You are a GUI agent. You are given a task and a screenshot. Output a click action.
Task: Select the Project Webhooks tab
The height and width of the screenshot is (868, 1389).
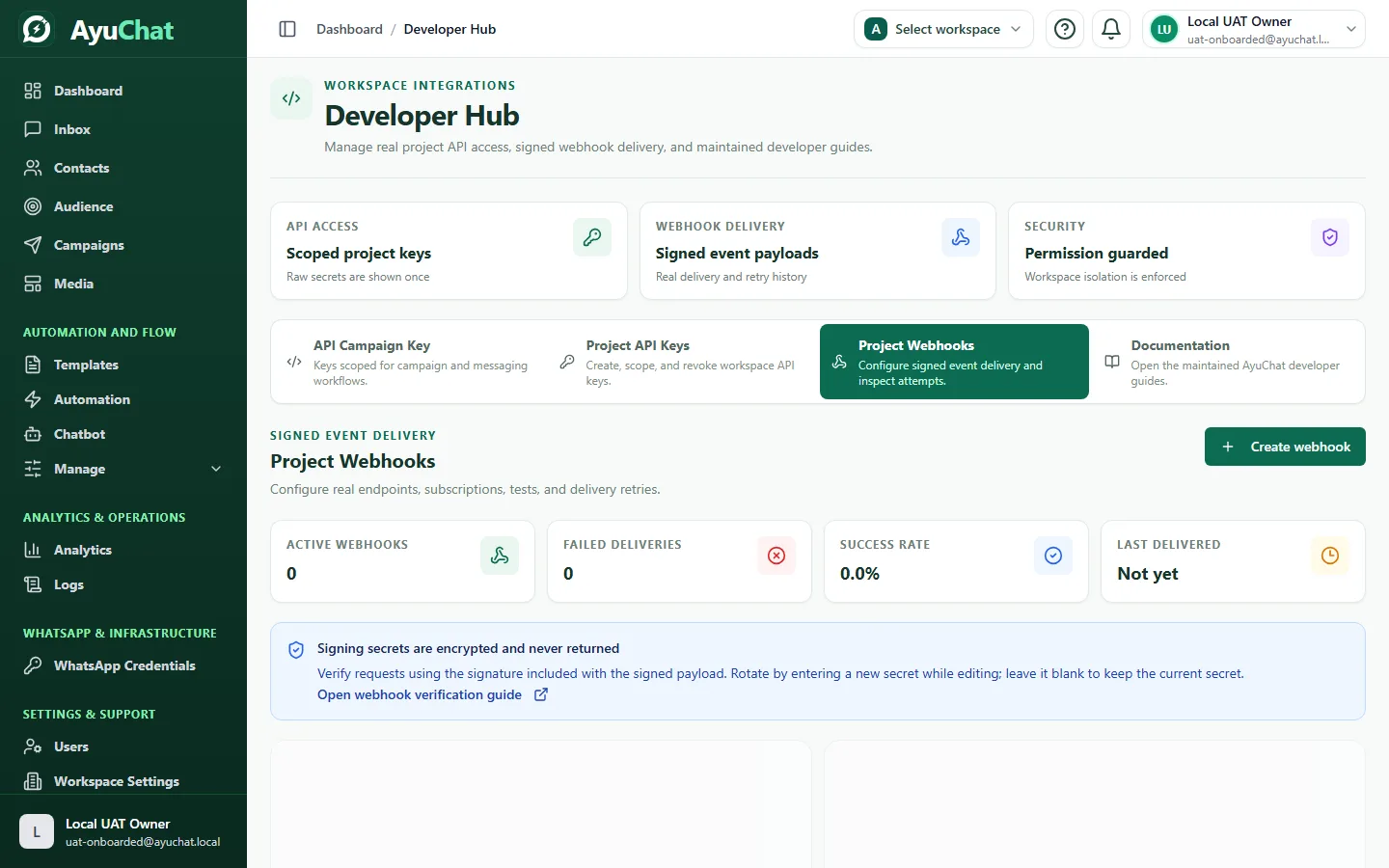click(x=954, y=362)
